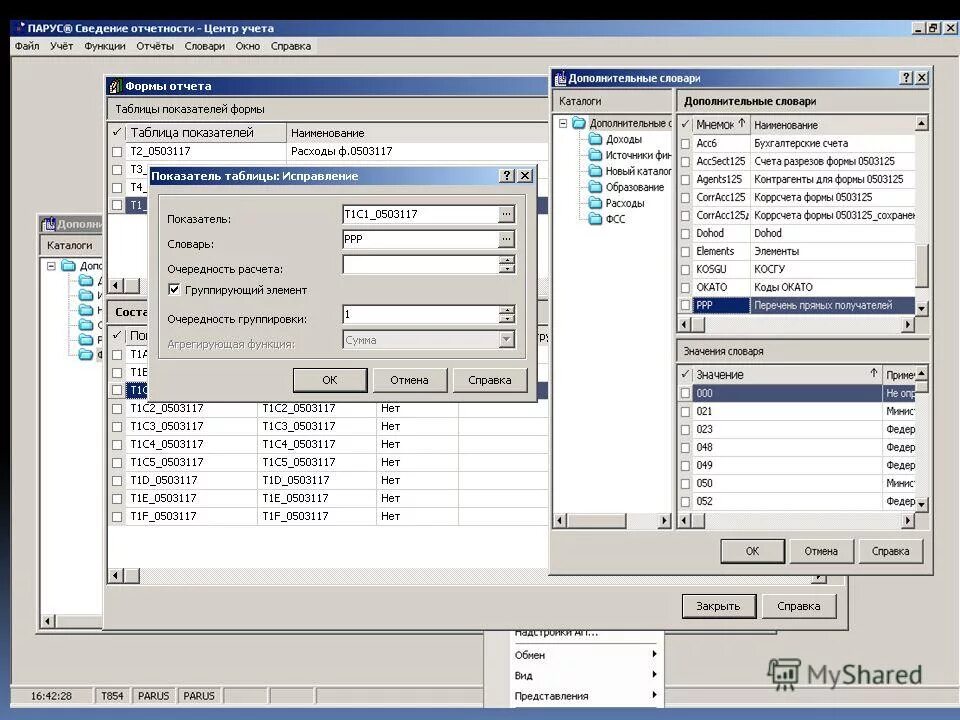960x720 pixels.
Task: Check the T2_0503117 table row checkbox
Action: point(118,151)
